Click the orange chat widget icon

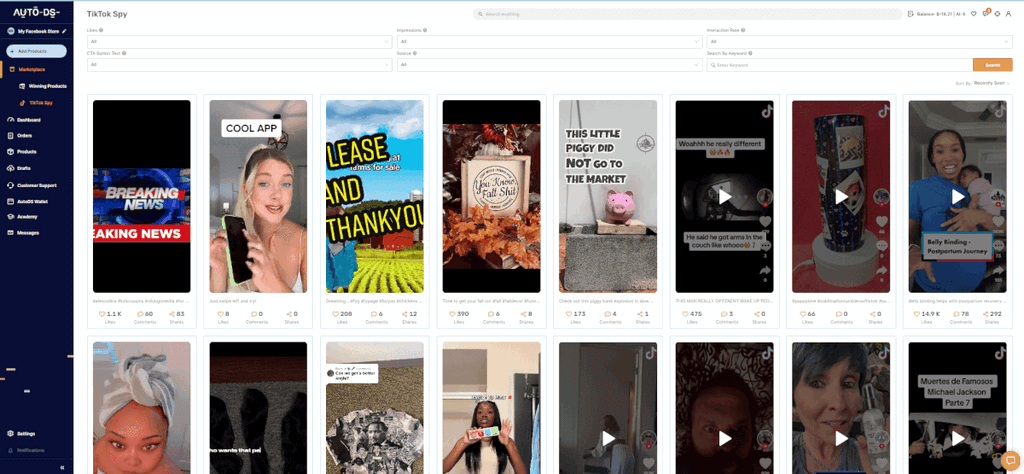click(1010, 460)
